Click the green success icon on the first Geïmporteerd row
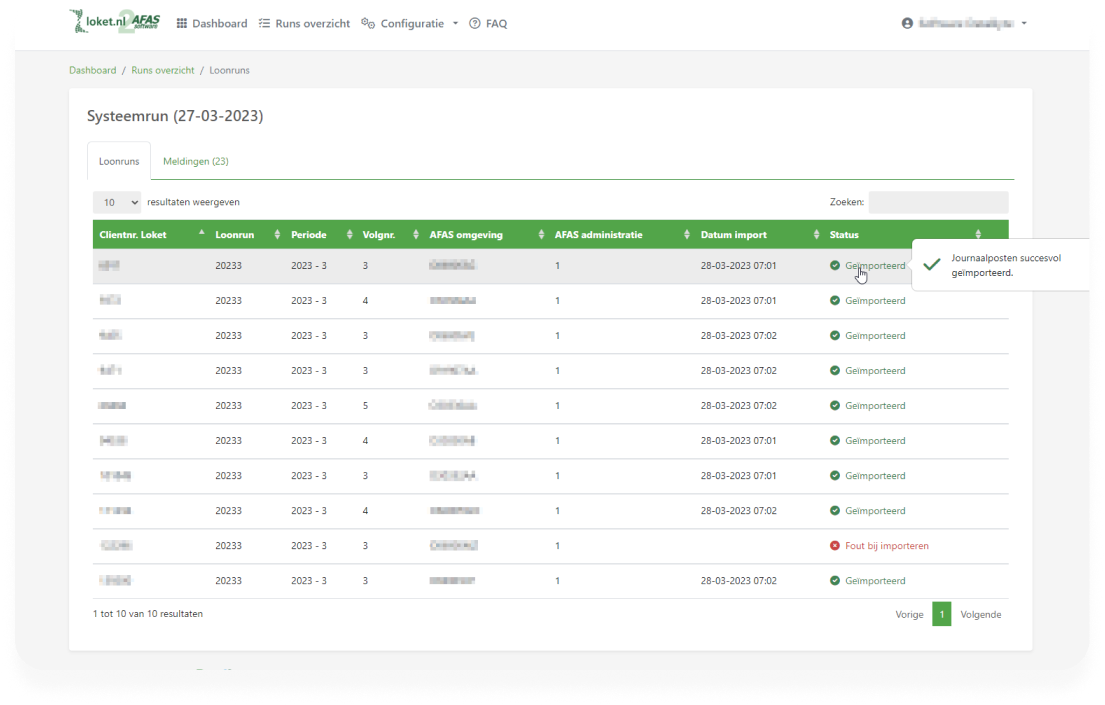 point(836,266)
